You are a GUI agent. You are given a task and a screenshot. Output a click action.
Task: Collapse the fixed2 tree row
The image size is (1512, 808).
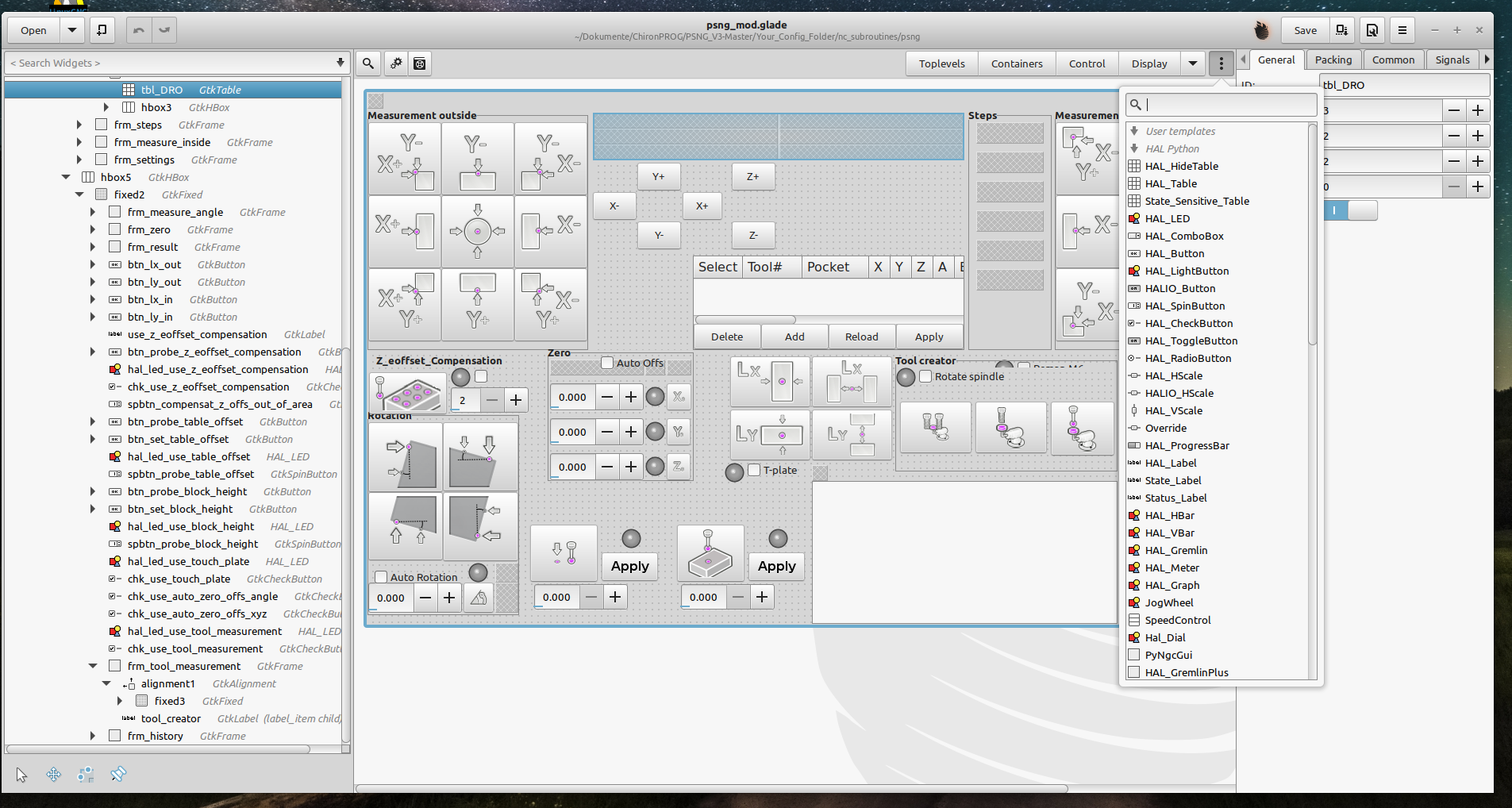coord(79,194)
